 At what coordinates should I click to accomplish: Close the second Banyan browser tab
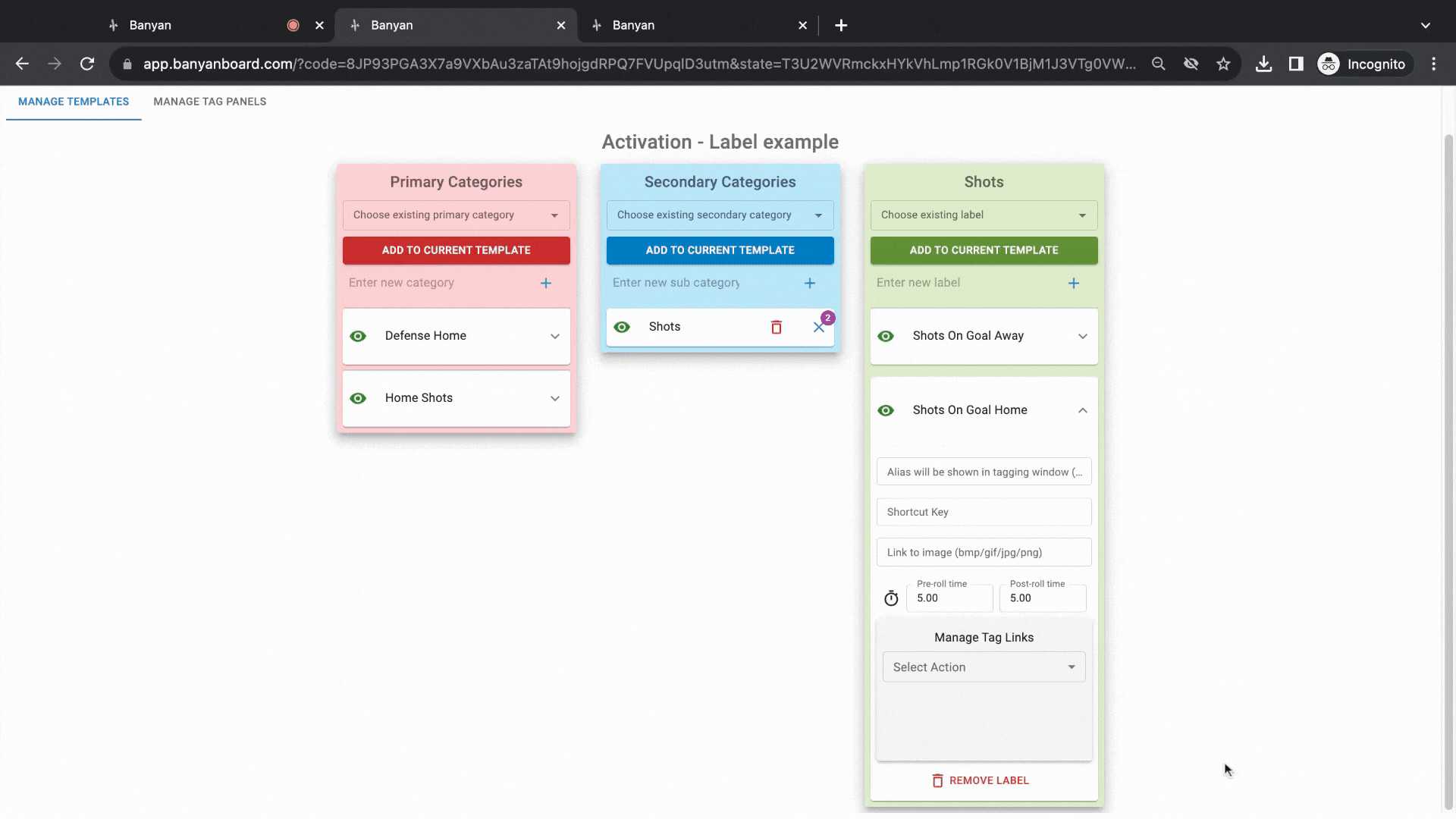pos(561,25)
